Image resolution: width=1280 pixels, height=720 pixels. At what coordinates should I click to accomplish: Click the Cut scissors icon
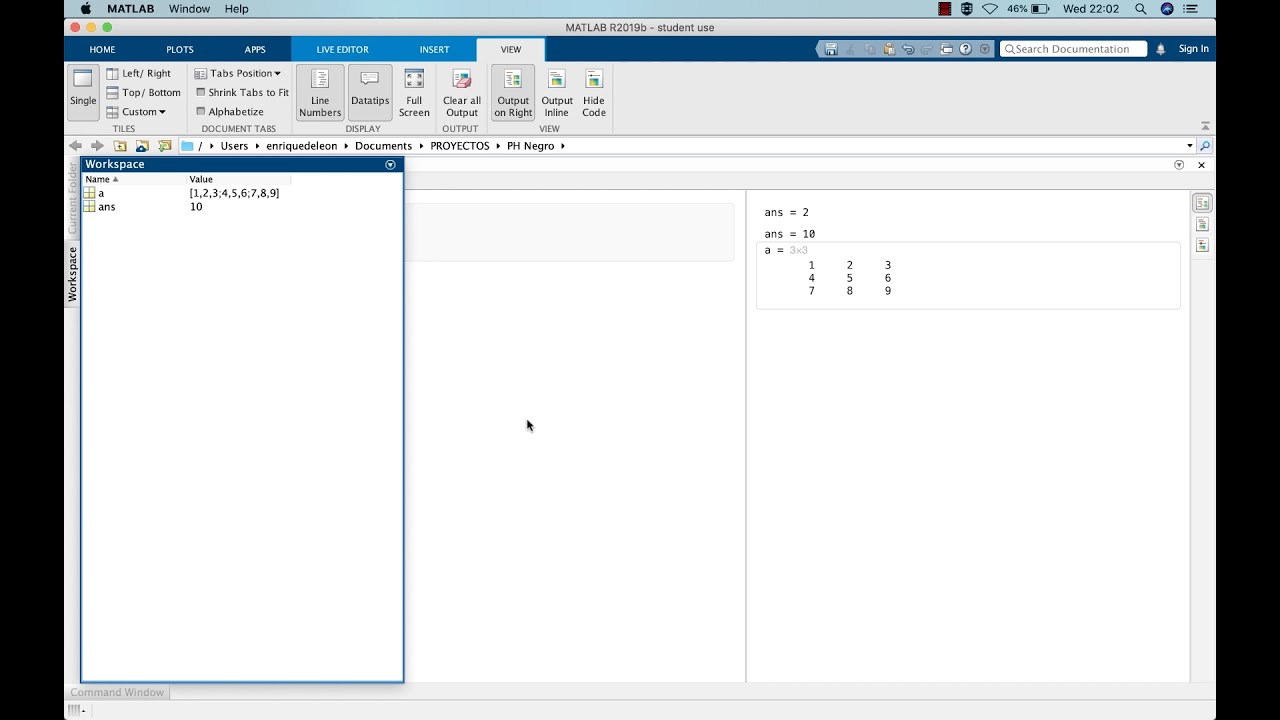[x=851, y=49]
